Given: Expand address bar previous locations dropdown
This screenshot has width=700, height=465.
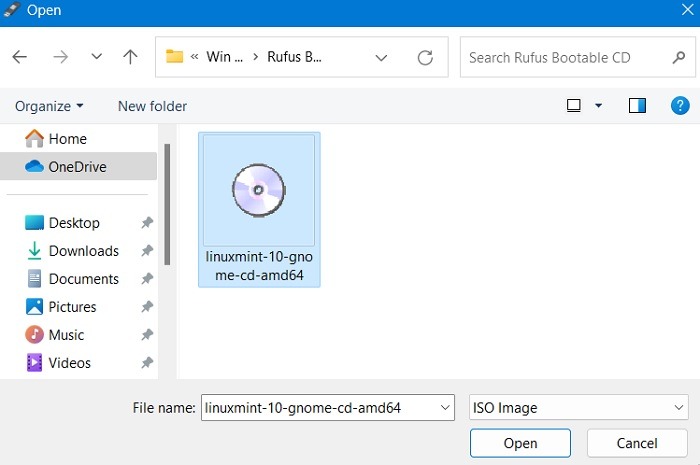Looking at the screenshot, I should point(381,58).
